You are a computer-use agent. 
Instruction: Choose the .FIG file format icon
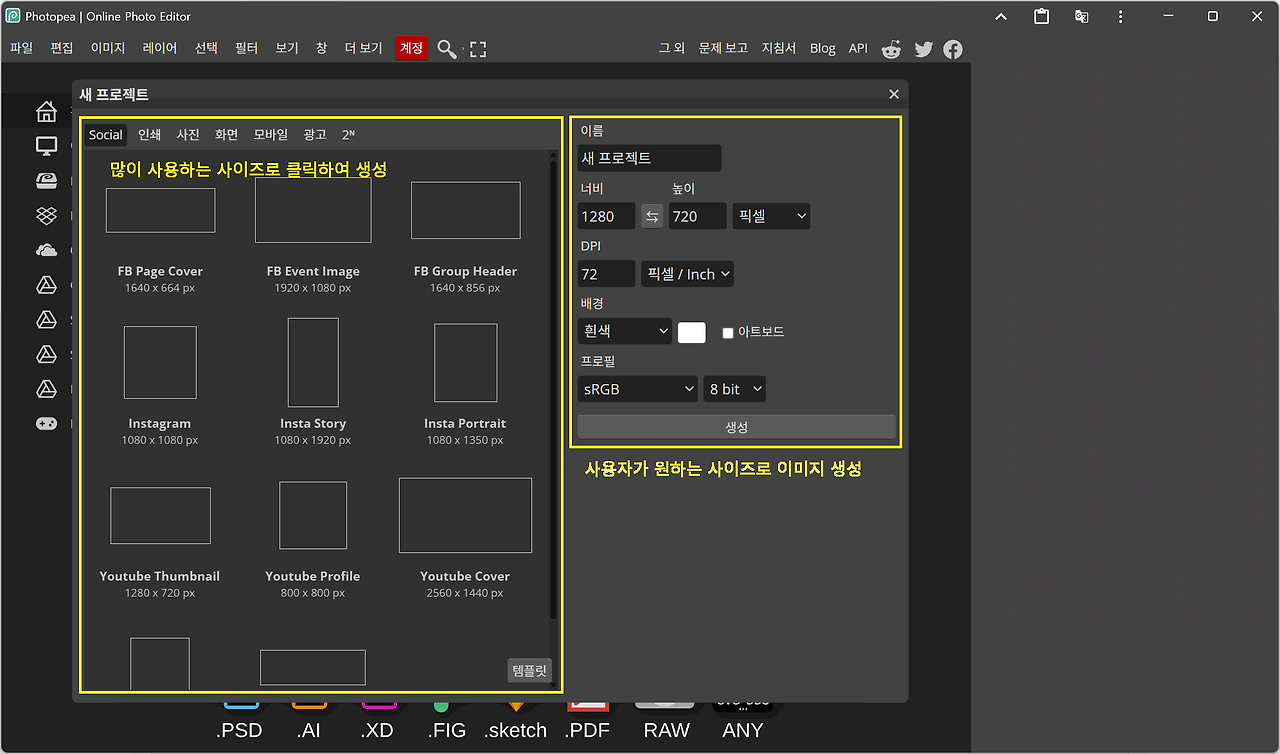(x=447, y=722)
